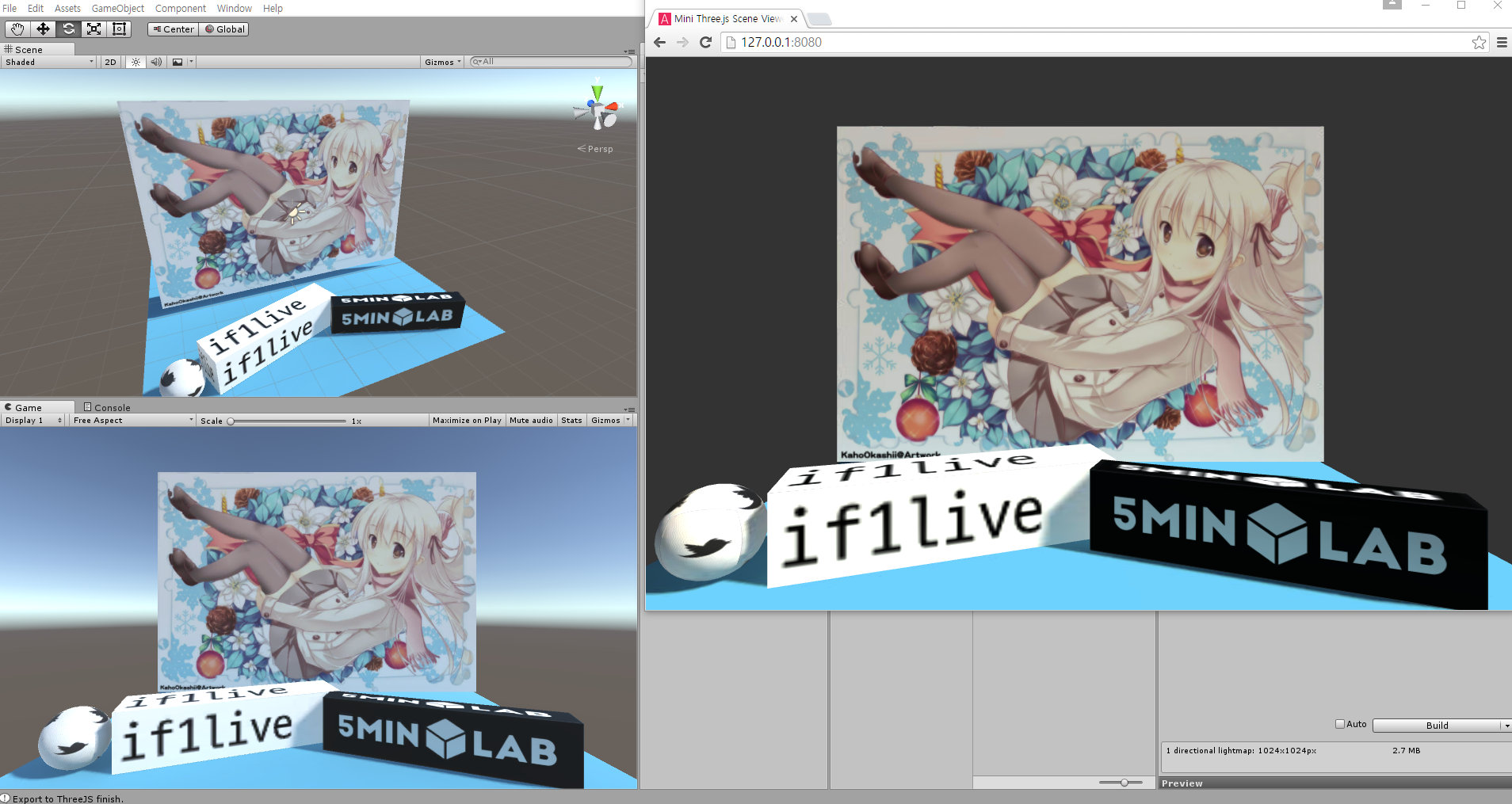Select the Move tool

click(x=43, y=29)
